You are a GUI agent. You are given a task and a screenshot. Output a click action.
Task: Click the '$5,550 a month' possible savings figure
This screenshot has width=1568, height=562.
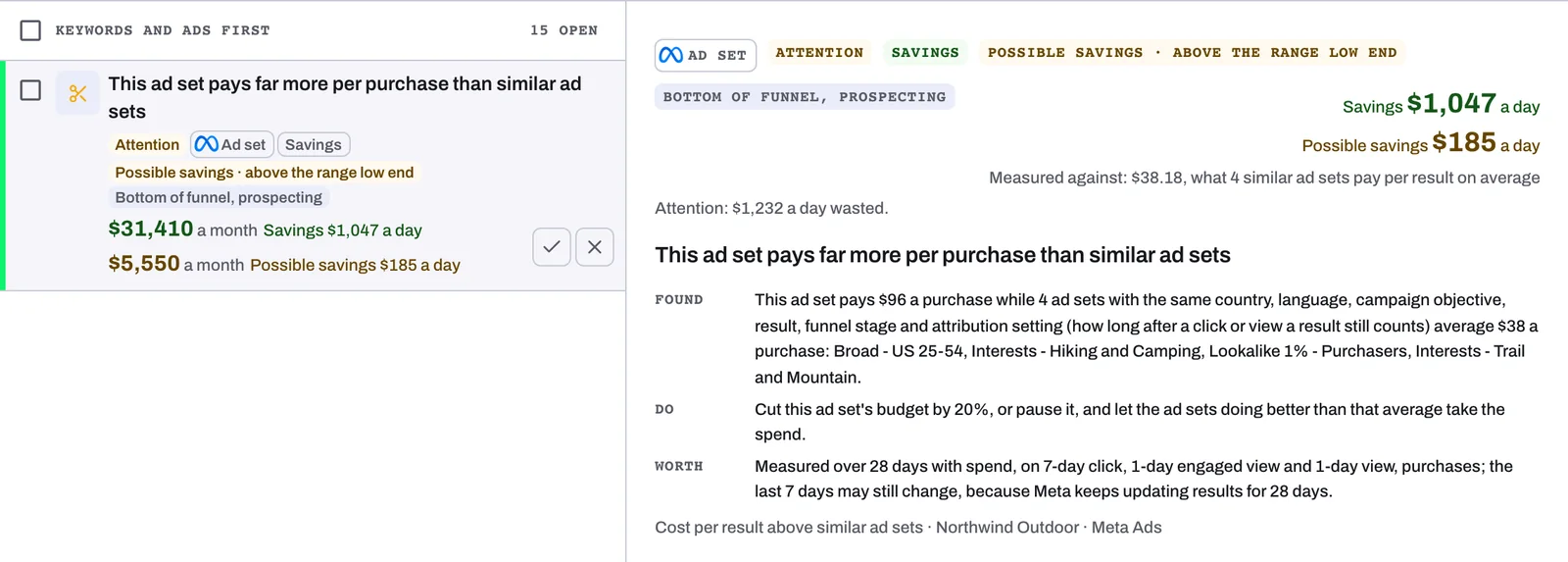[x=175, y=264]
